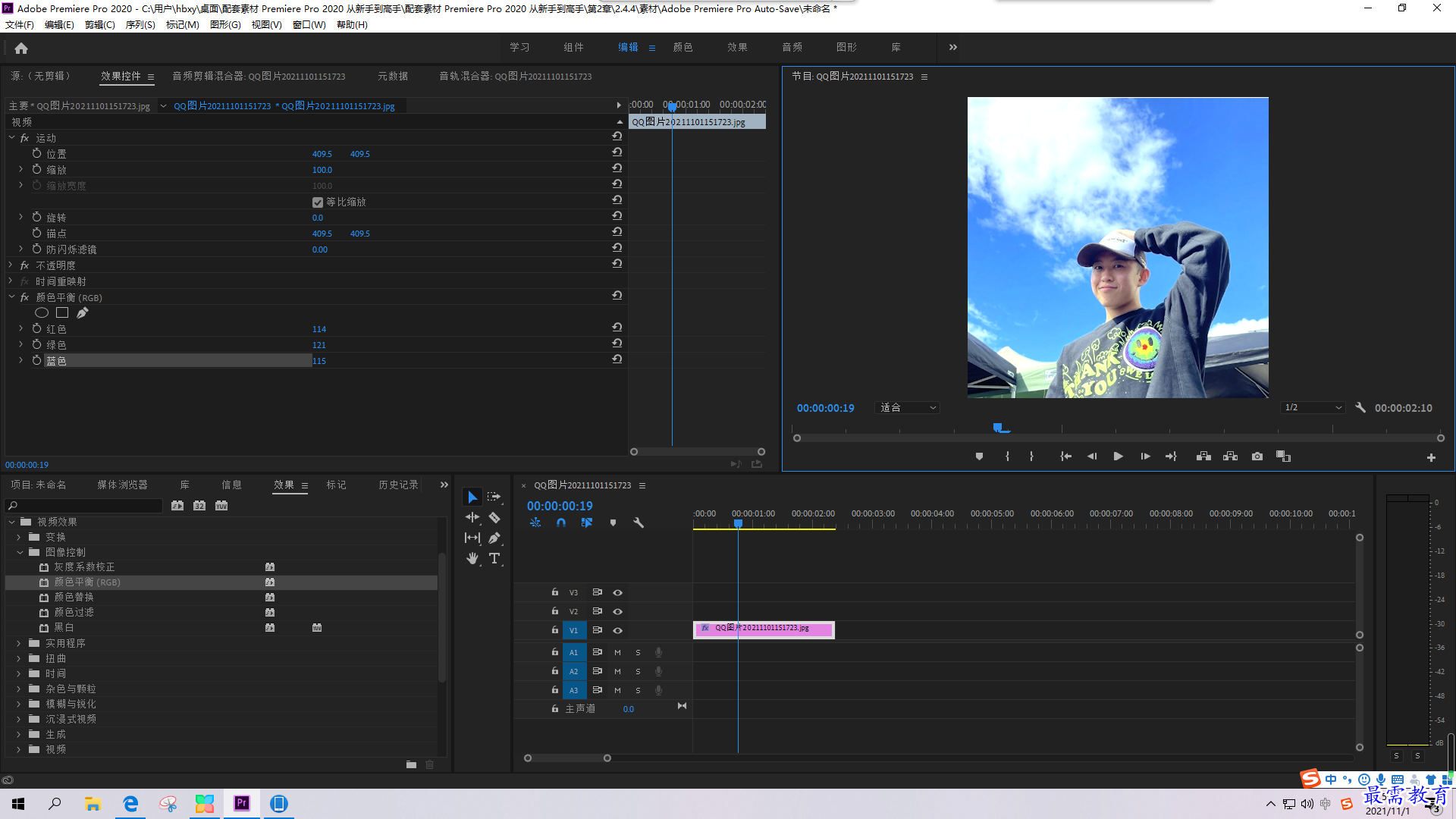Click the effects search field
The width and height of the screenshot is (1456, 819).
tap(84, 506)
